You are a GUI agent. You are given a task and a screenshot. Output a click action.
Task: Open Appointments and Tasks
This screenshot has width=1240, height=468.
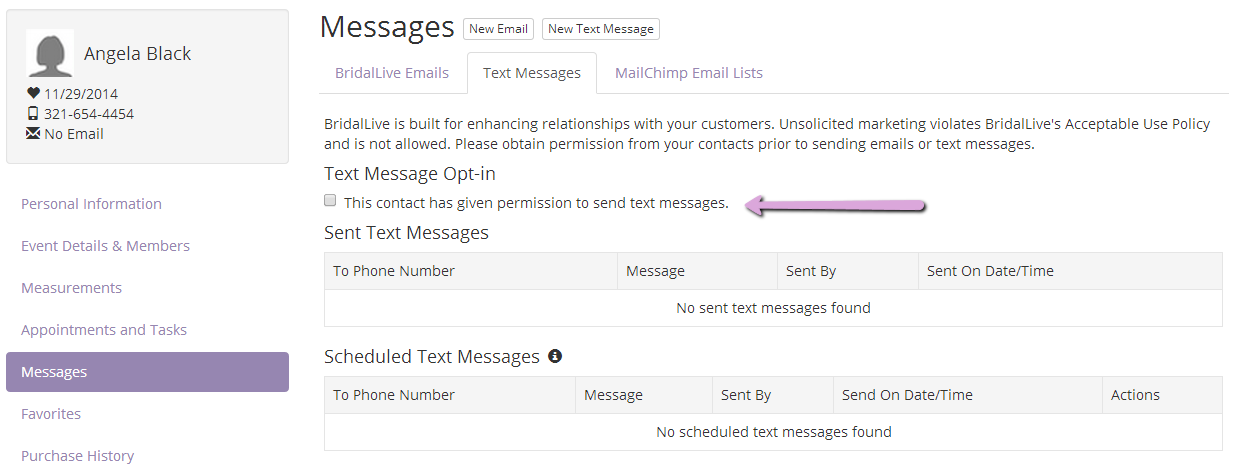104,330
